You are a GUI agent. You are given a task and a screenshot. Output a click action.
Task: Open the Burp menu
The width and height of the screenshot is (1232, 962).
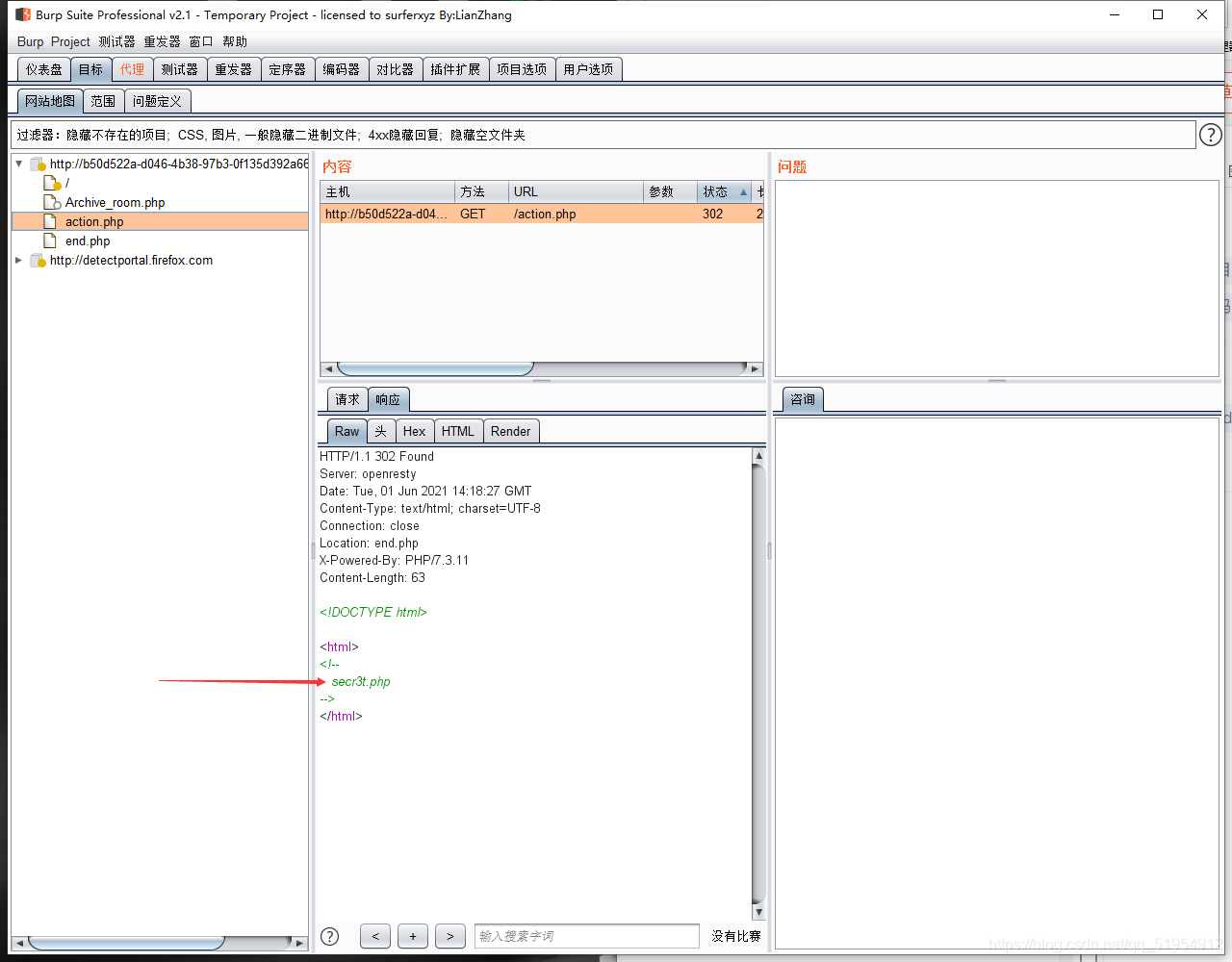tap(30, 41)
